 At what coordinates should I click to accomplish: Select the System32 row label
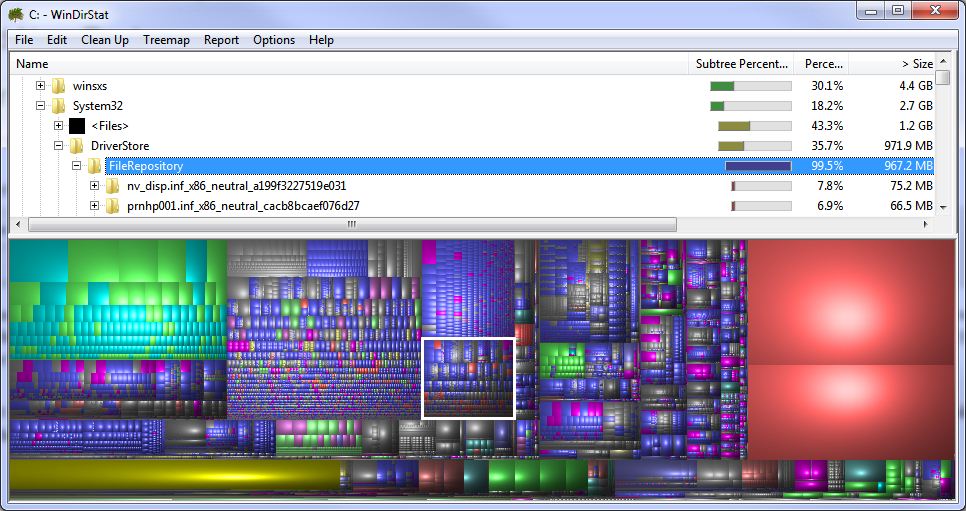click(98, 106)
